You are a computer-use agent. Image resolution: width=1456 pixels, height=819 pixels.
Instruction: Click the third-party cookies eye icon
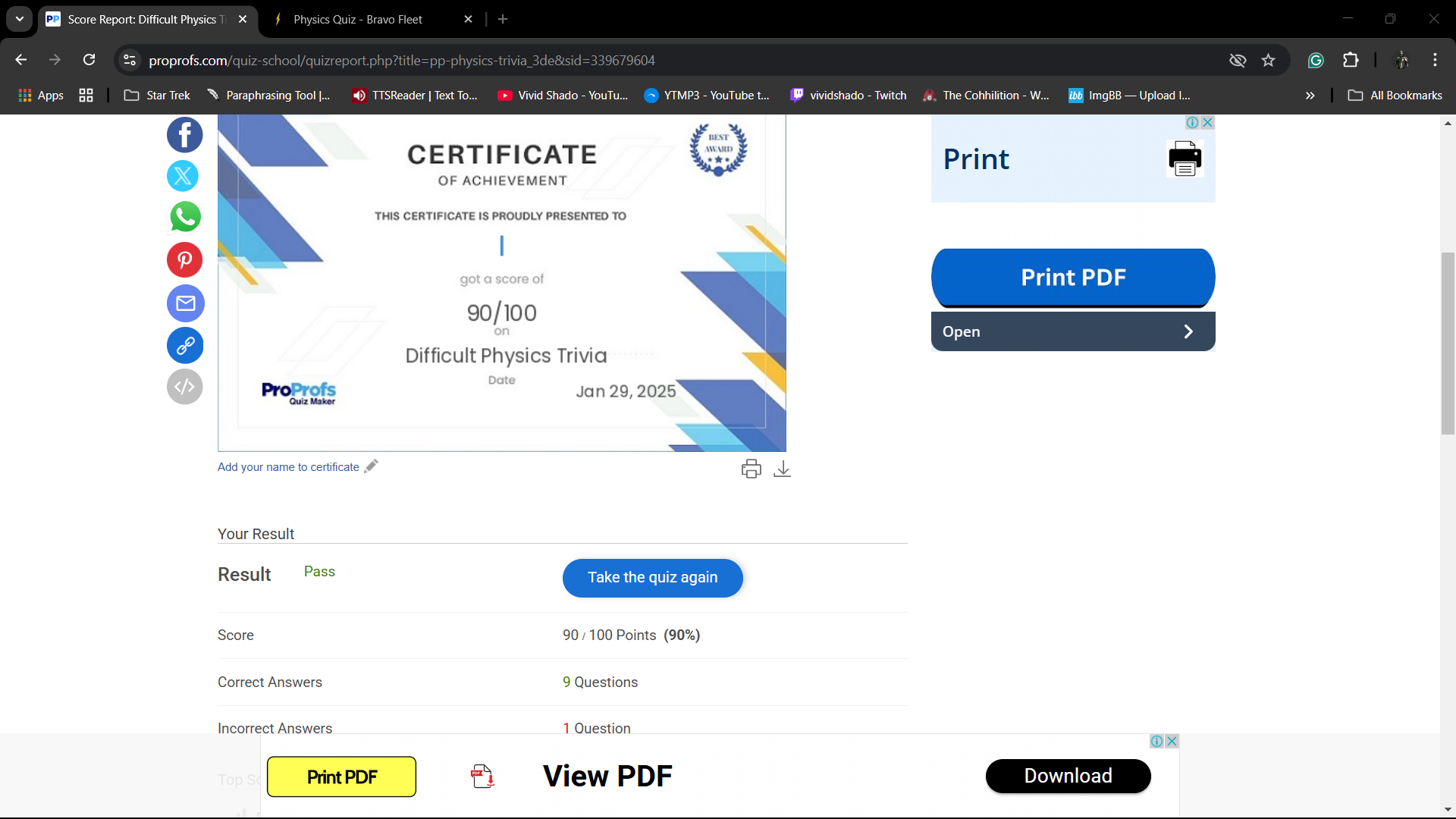(x=1238, y=60)
